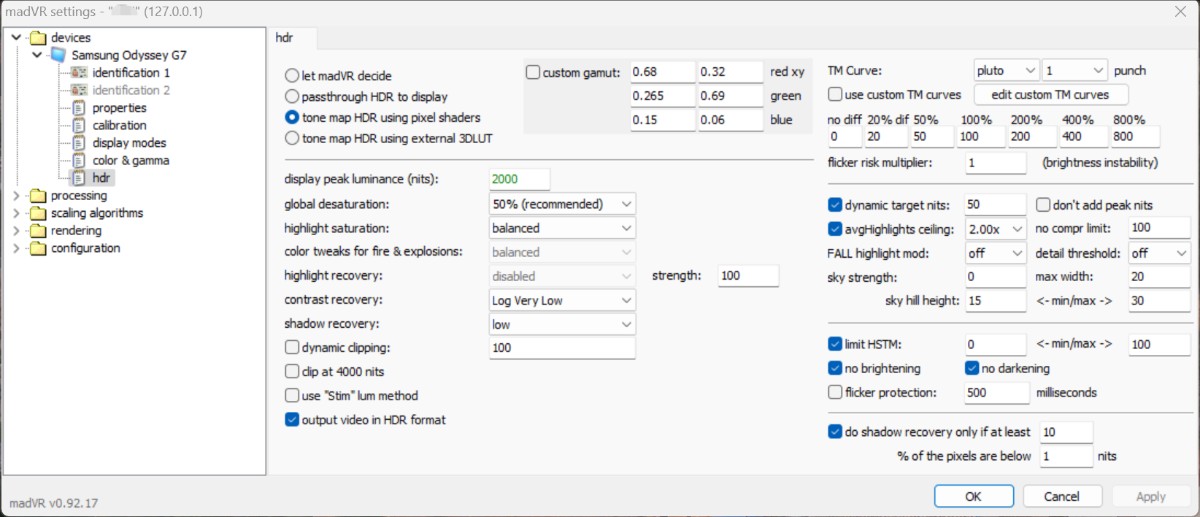Open the TM Curve pluto dropdown

tap(1006, 71)
